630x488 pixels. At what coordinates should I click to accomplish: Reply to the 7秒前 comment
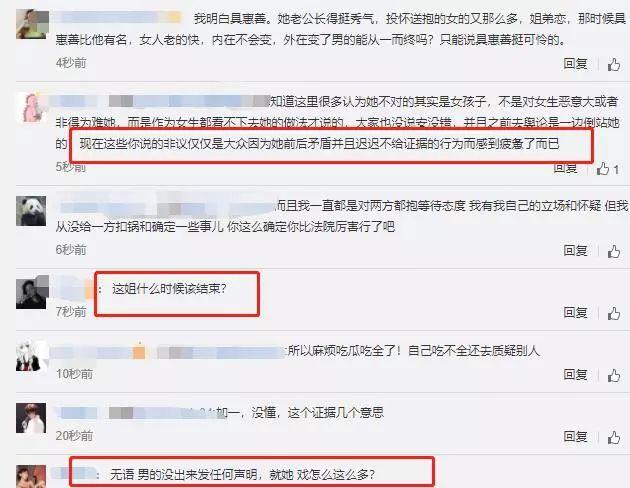[x=575, y=313]
